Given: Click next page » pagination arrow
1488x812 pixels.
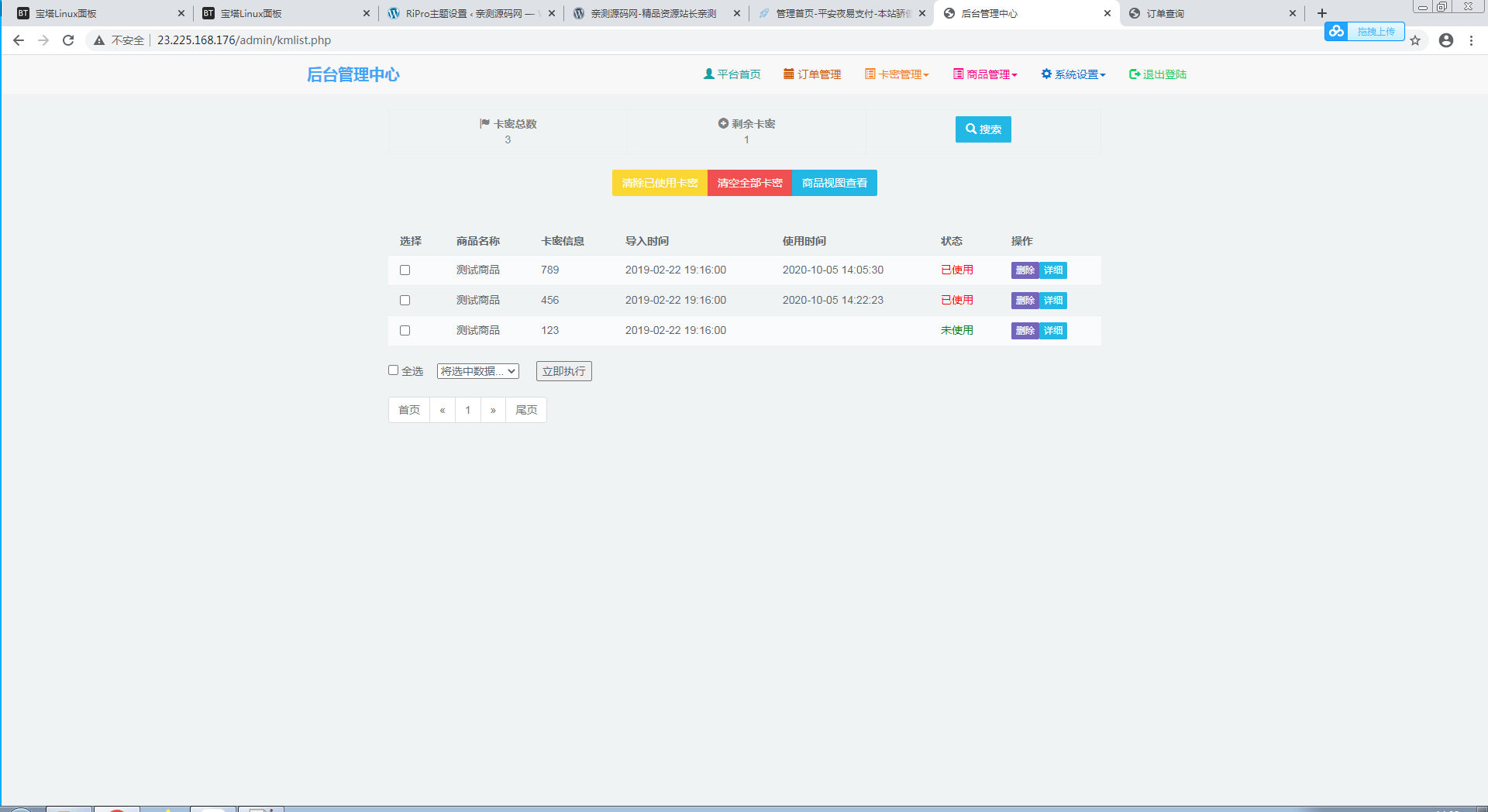Looking at the screenshot, I should (493, 410).
